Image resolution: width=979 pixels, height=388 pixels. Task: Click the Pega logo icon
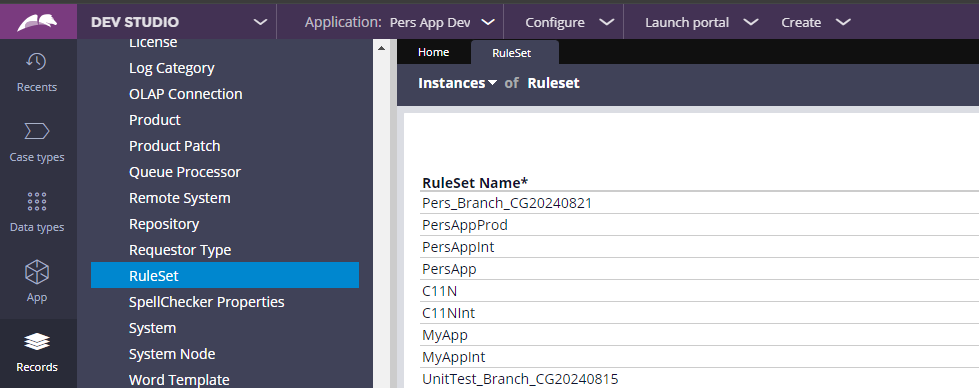coord(37,22)
